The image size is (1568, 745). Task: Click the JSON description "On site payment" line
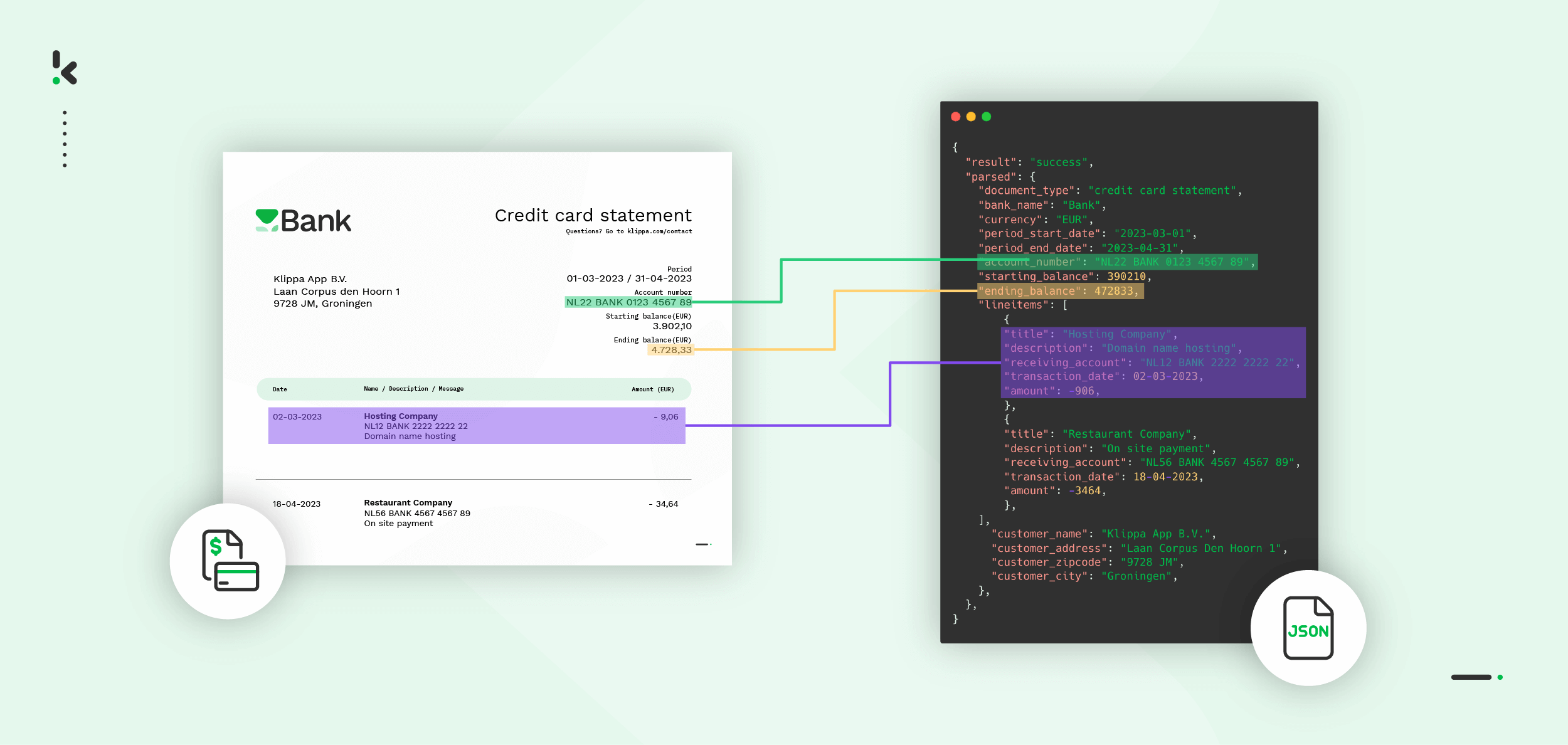1110,448
